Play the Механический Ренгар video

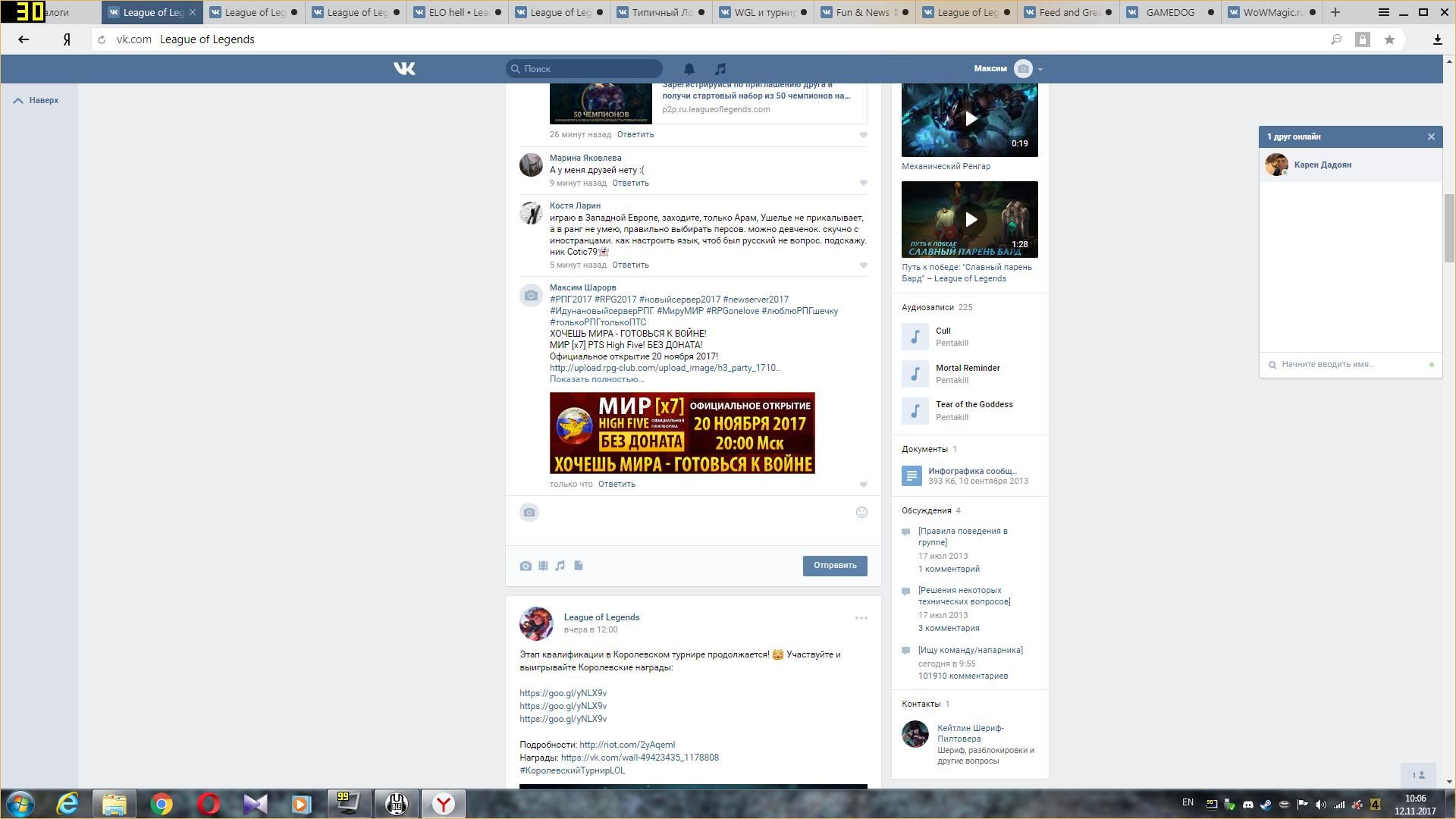[x=970, y=119]
